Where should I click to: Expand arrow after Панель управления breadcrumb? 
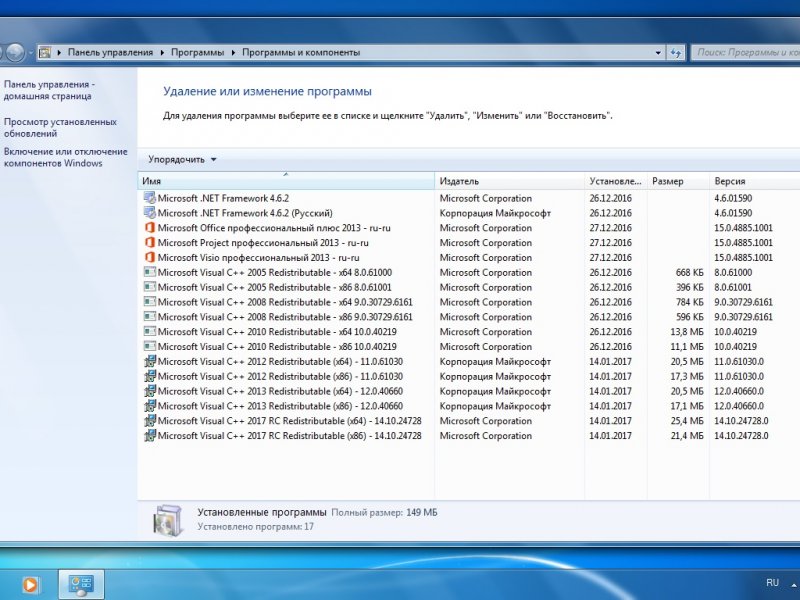[x=162, y=52]
